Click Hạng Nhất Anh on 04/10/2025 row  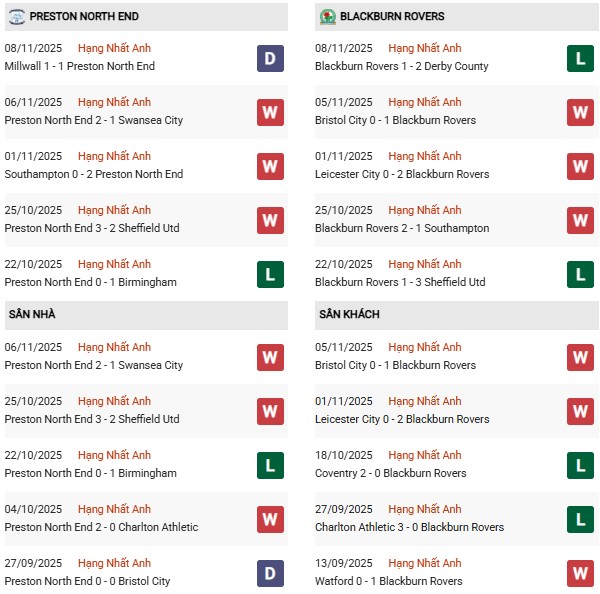click(x=114, y=509)
